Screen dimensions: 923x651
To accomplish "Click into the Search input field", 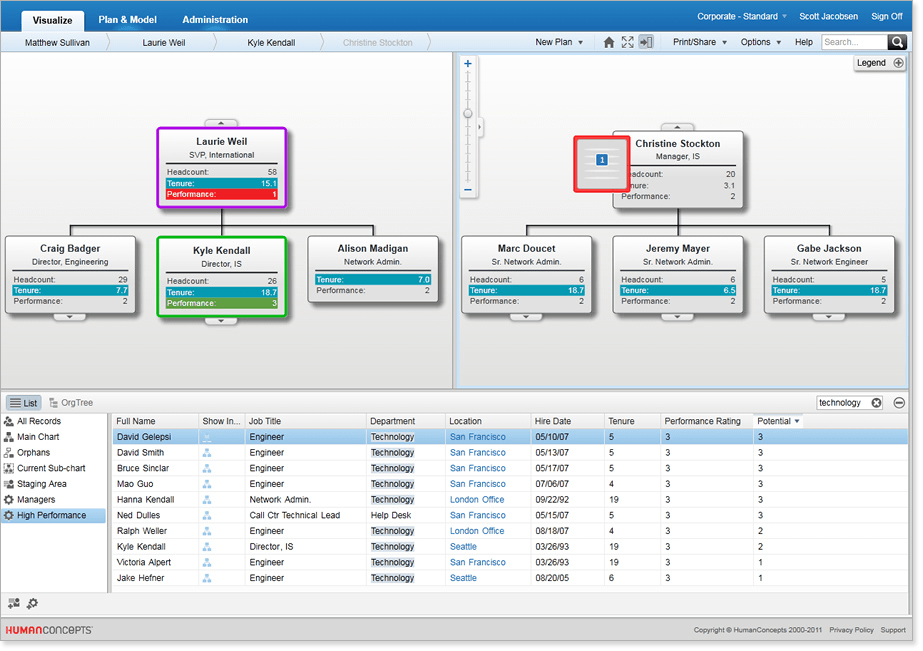I will click(x=854, y=42).
